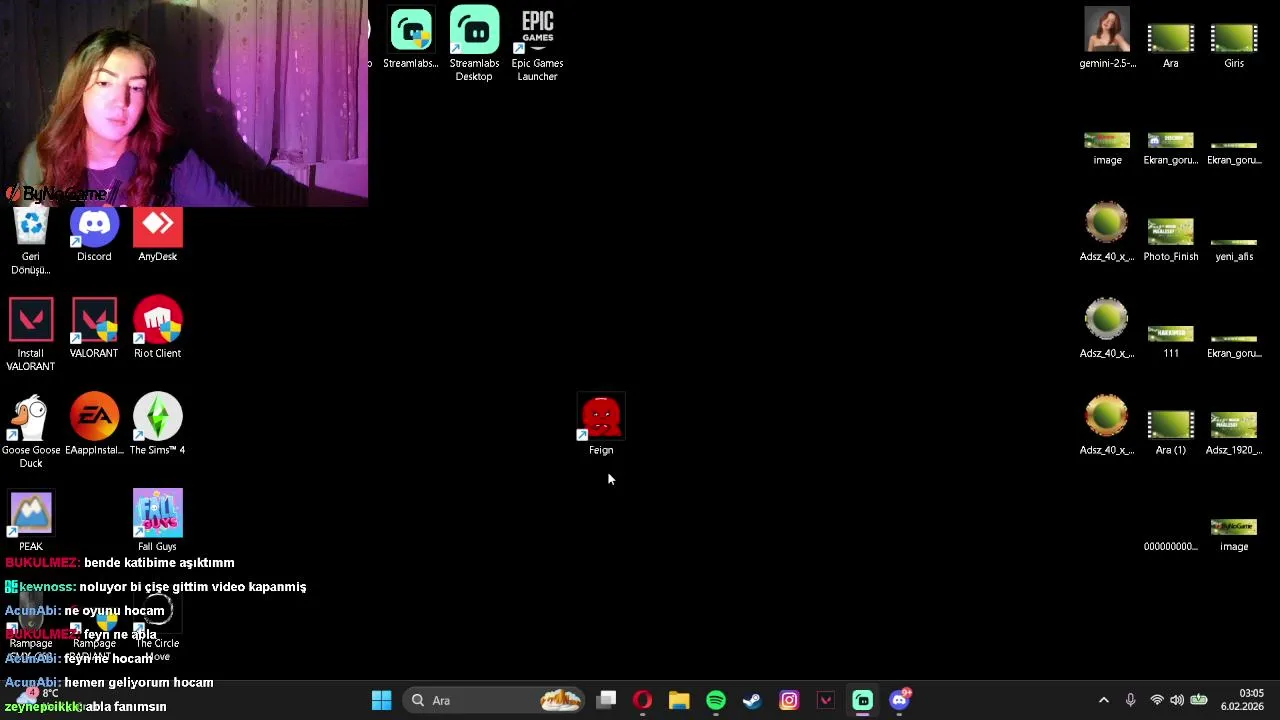
Task: Select the PEAK game shortcut
Action: click(31, 521)
